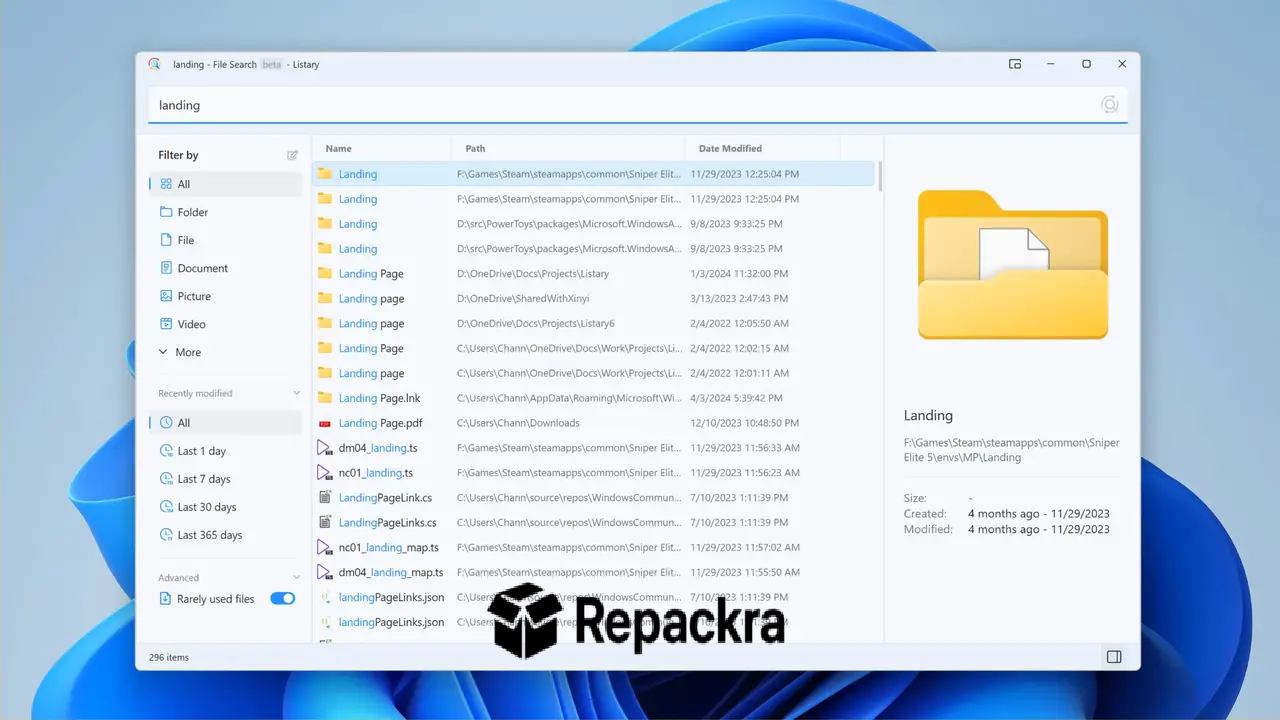
Task: Click date 2/4/2022 12:05:50 AM
Action: pyautogui.click(x=740, y=323)
